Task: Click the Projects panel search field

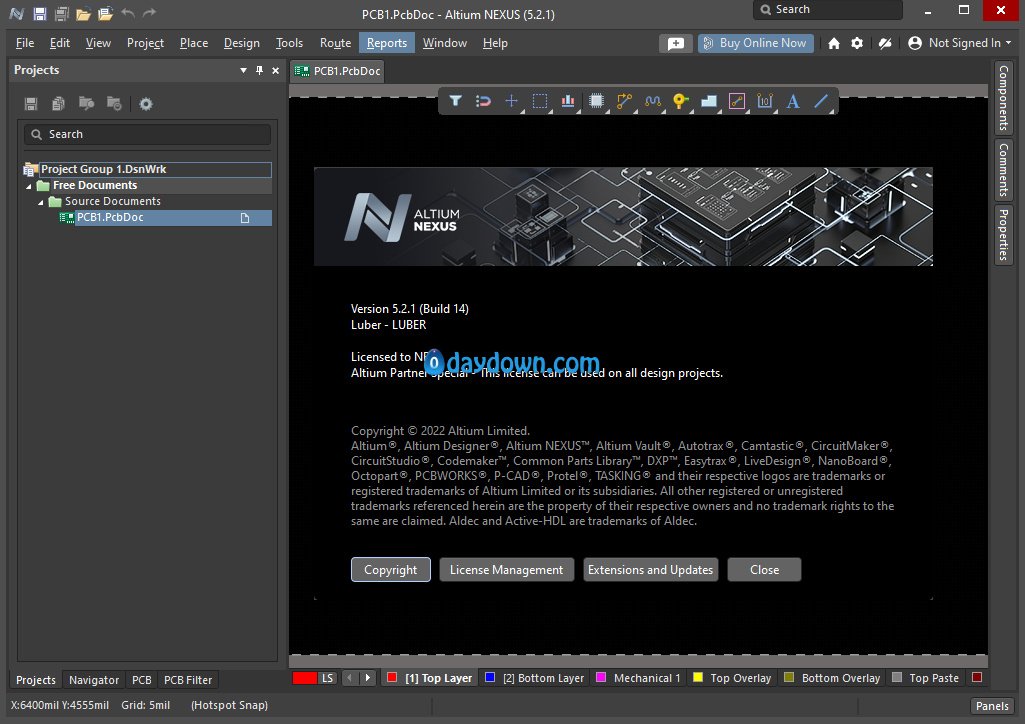Action: click(x=147, y=134)
